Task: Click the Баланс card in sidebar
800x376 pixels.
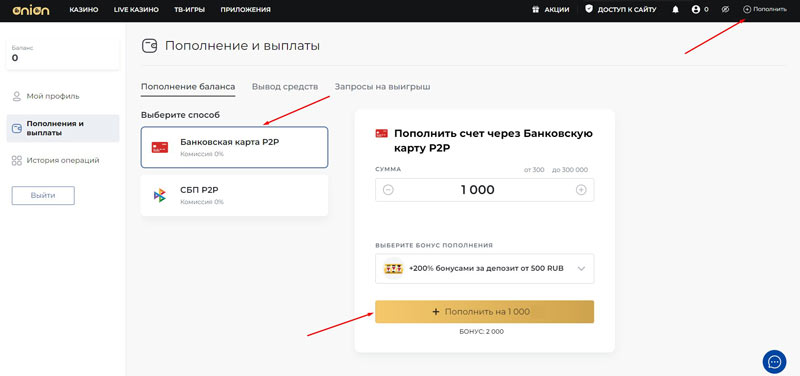Action: [63, 54]
